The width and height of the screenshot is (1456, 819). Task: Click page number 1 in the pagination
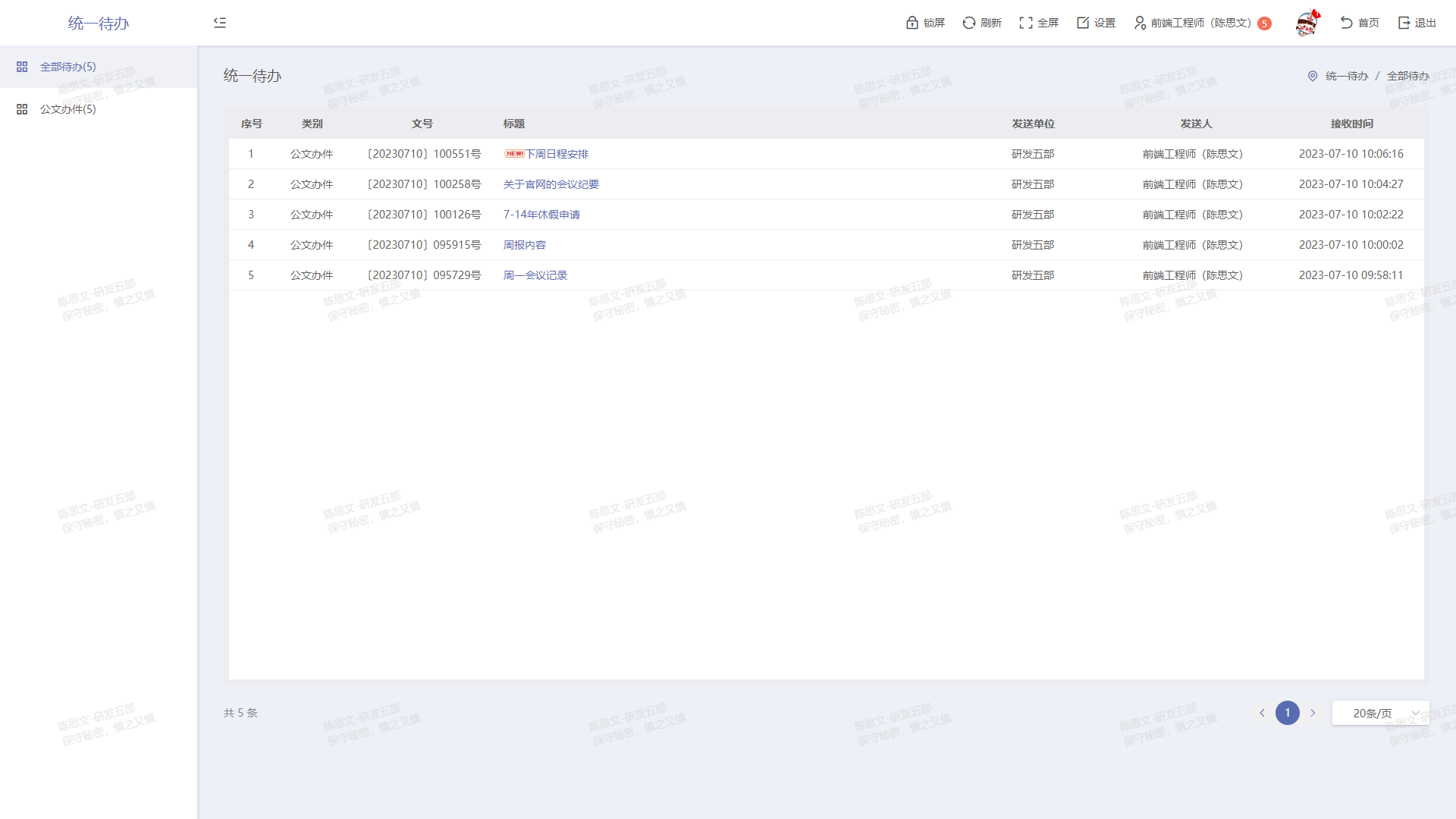pos(1288,713)
